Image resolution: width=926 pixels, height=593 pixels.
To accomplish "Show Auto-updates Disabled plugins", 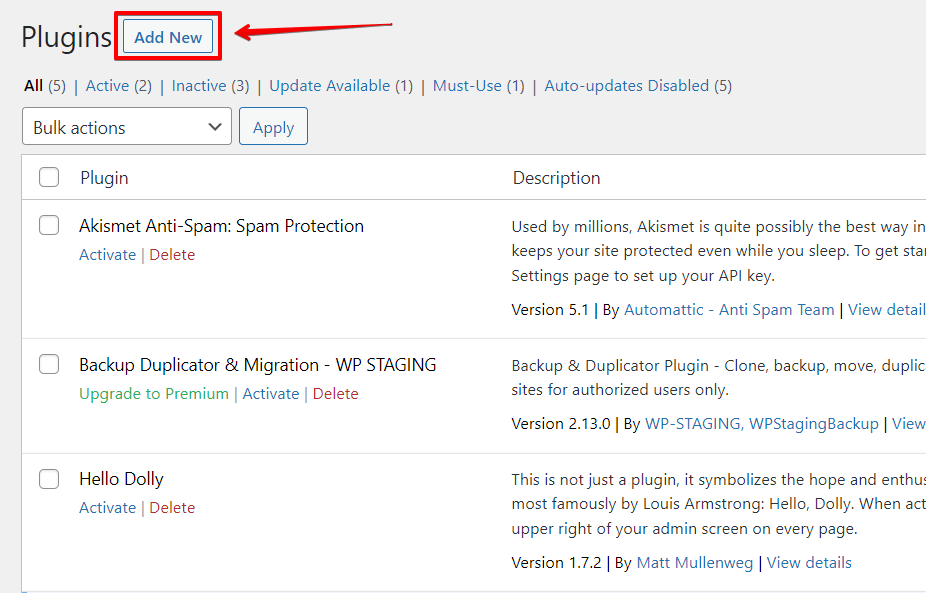I will pyautogui.click(x=627, y=86).
